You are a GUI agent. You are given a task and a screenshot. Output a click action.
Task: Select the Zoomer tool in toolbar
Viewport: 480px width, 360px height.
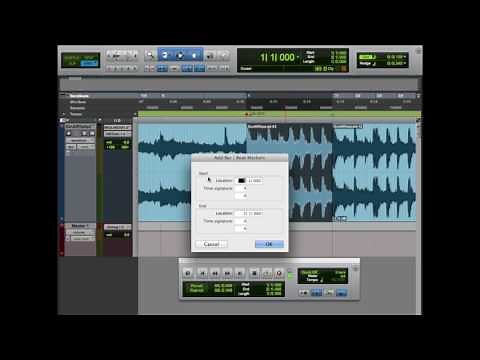pos(150,55)
